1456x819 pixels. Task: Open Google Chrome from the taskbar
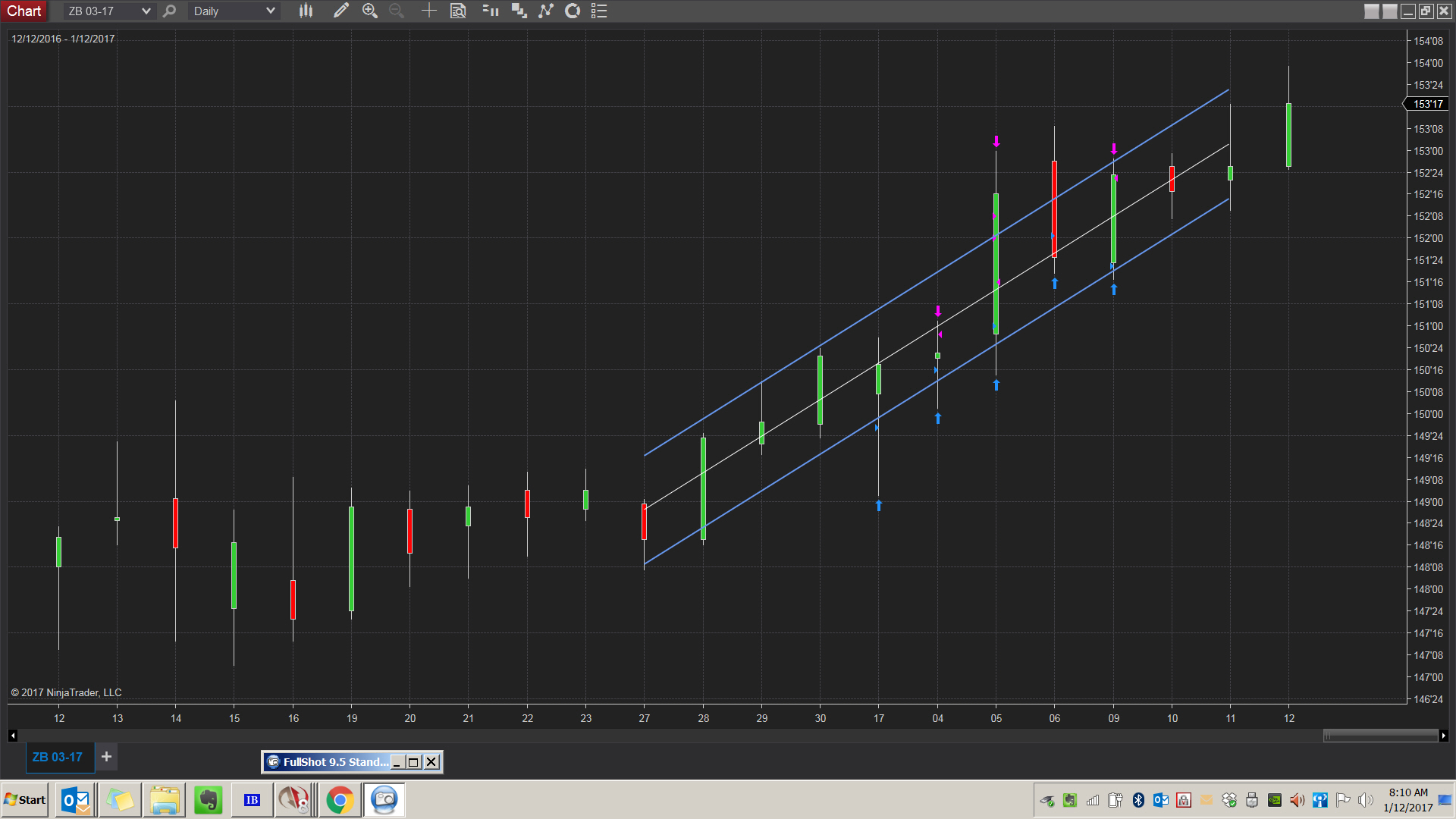pyautogui.click(x=340, y=800)
